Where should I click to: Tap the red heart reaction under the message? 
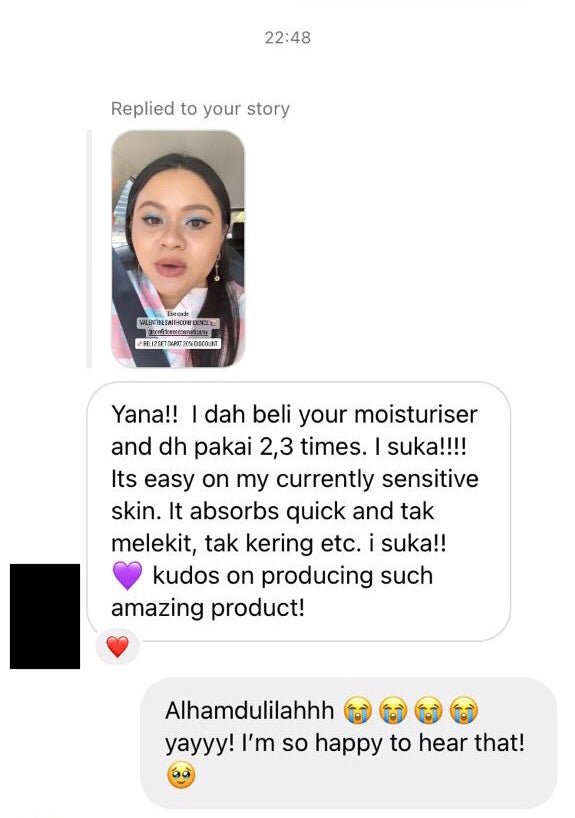pos(117,647)
